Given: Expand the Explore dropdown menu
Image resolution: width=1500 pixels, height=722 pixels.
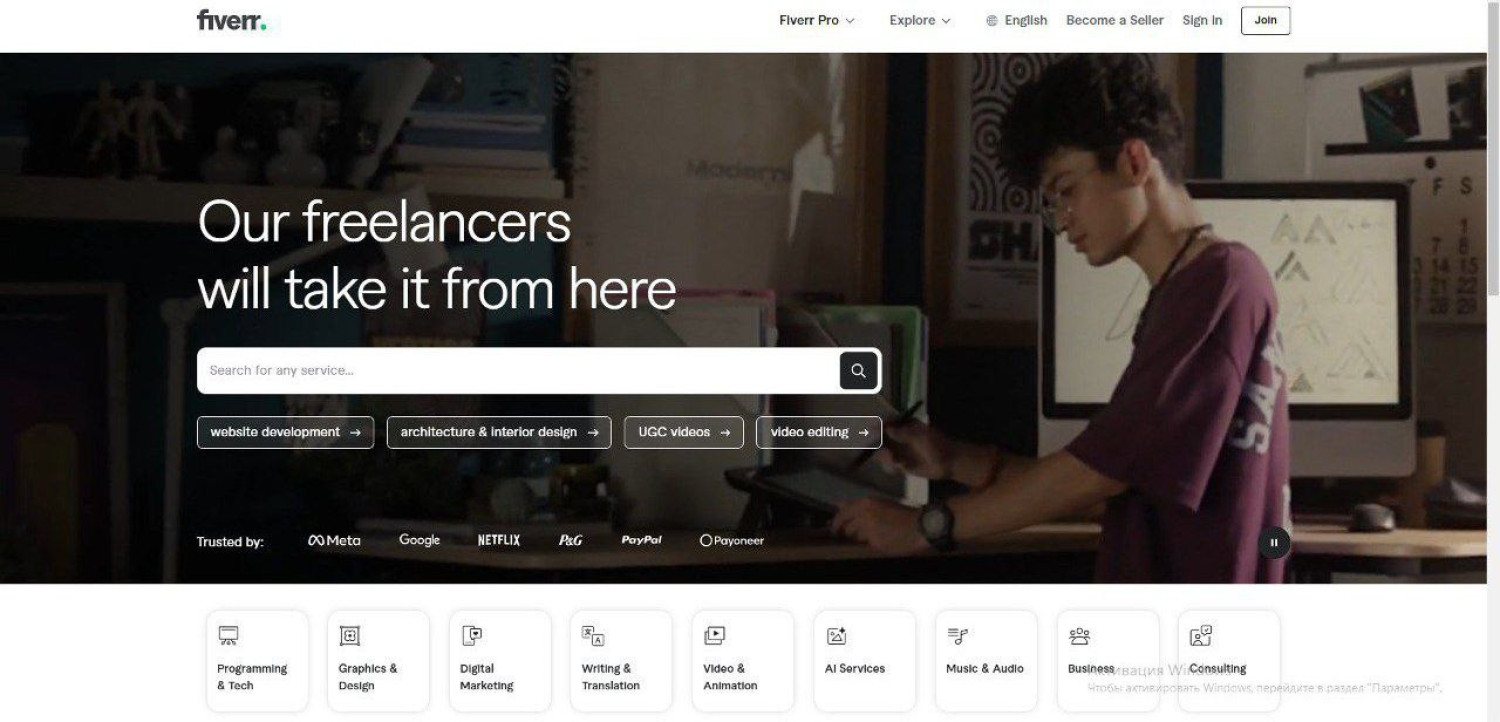Looking at the screenshot, I should (920, 20).
